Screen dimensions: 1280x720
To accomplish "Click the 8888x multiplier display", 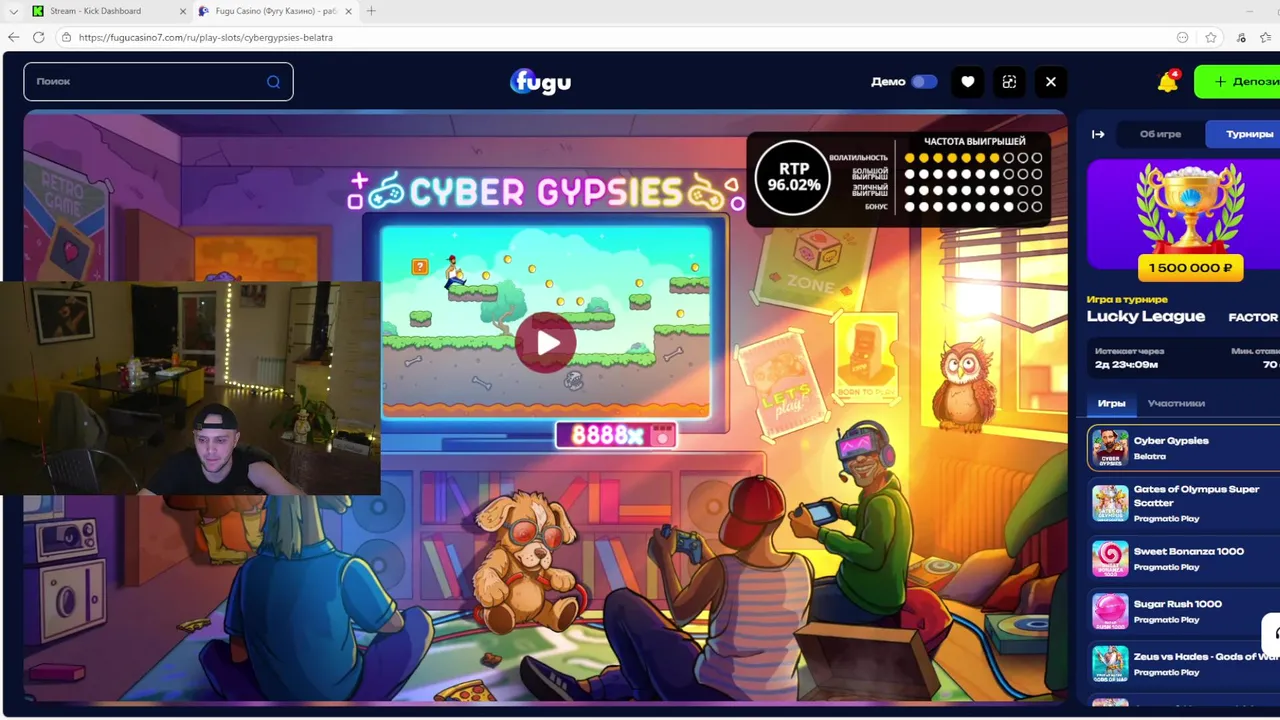I will 616,435.
